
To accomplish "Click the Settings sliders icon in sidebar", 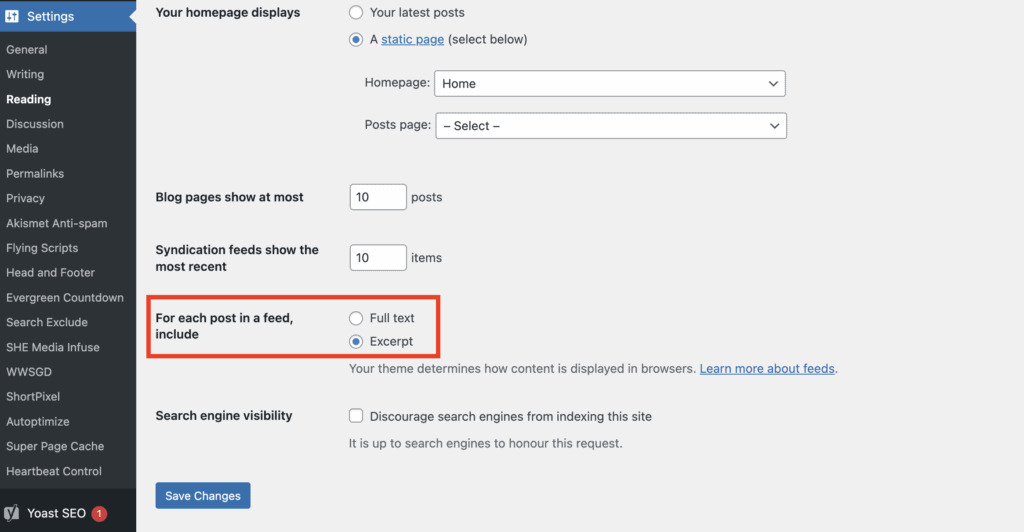I will (x=12, y=16).
